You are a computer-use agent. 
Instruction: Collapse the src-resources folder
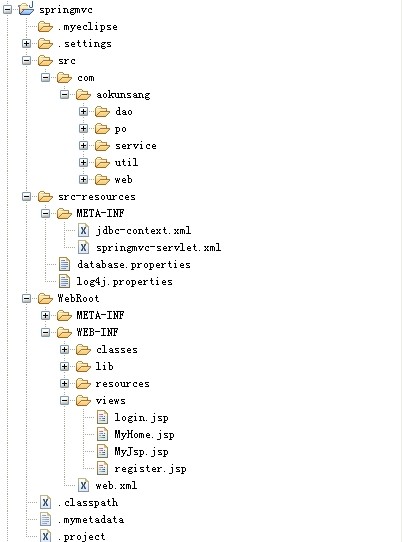(x=26, y=196)
